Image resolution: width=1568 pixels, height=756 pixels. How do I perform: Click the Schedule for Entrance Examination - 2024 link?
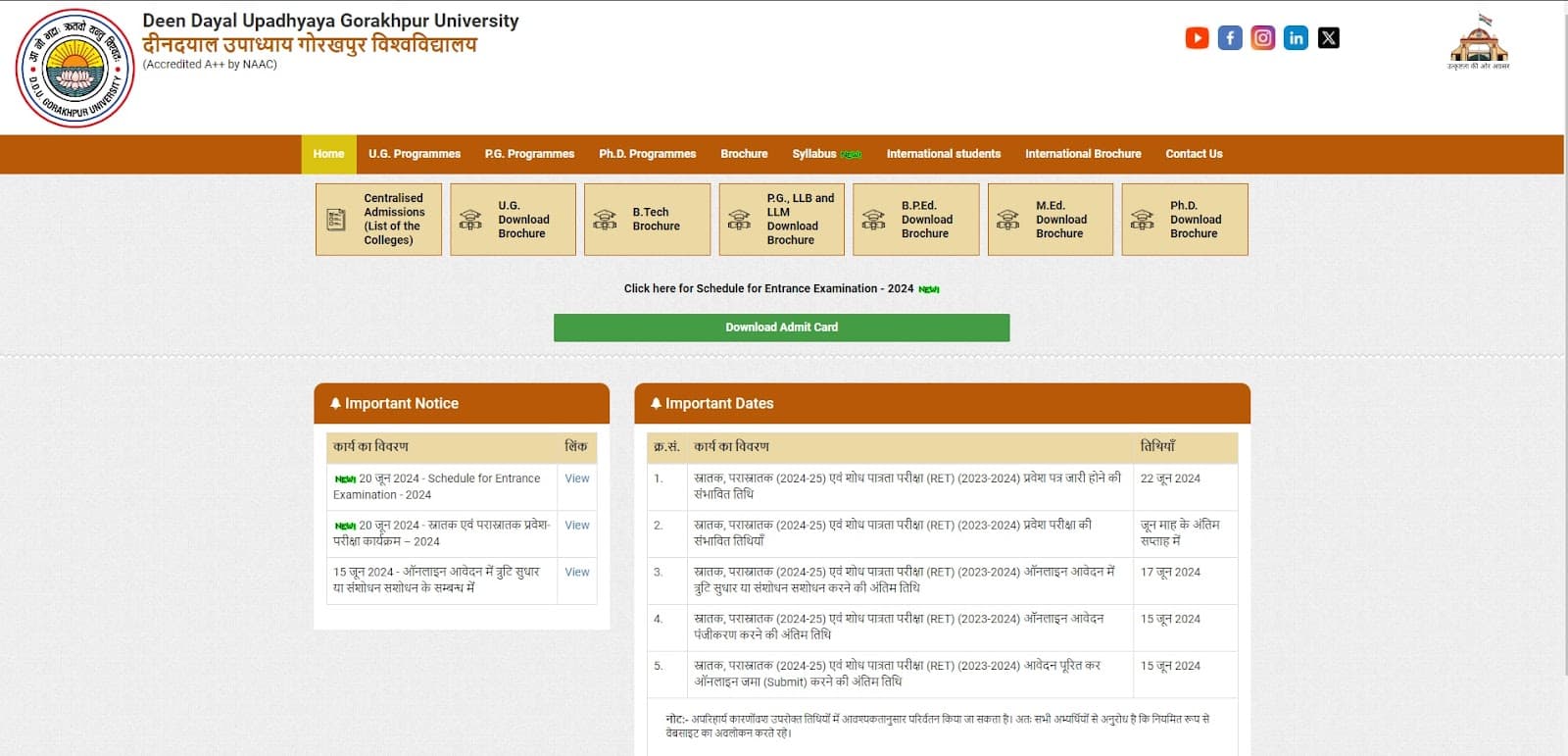tap(768, 288)
